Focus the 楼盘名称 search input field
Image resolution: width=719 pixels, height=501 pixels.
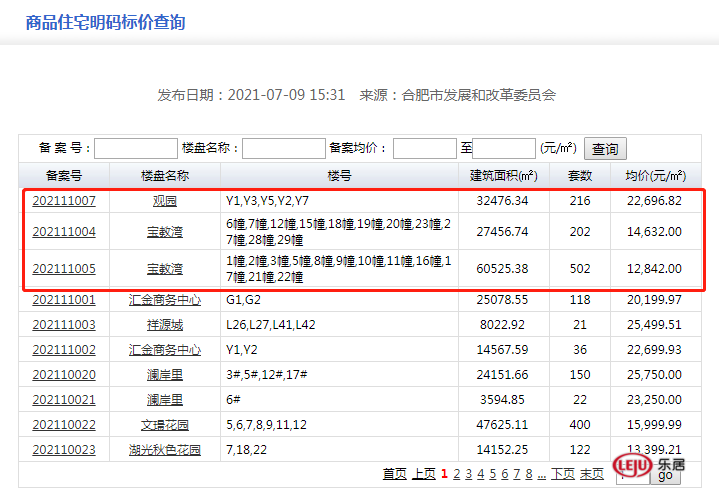284,149
